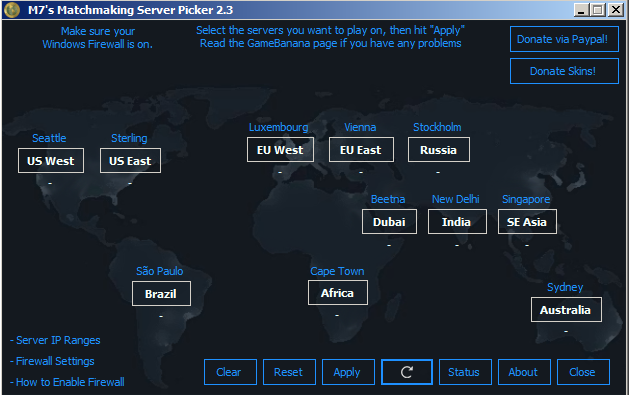This screenshot has width=629, height=395.
Task: Open the Status button
Action: point(465,372)
